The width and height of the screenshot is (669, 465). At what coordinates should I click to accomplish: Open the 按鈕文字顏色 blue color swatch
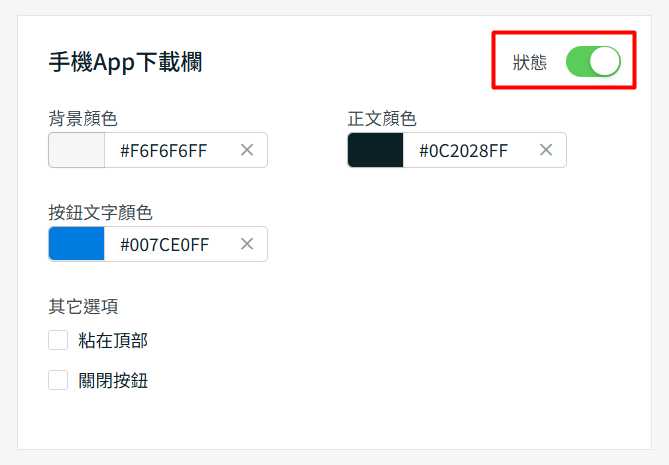[x=77, y=245]
